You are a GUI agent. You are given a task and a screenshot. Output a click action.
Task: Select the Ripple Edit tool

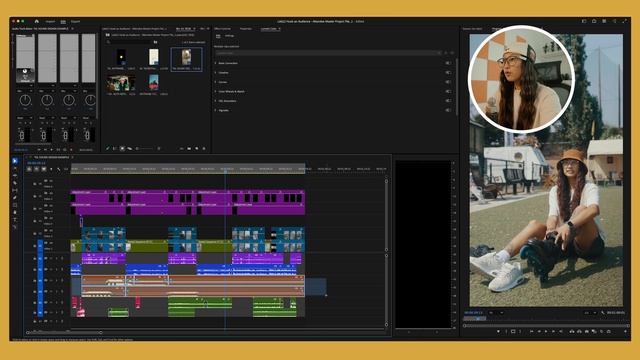point(15,176)
